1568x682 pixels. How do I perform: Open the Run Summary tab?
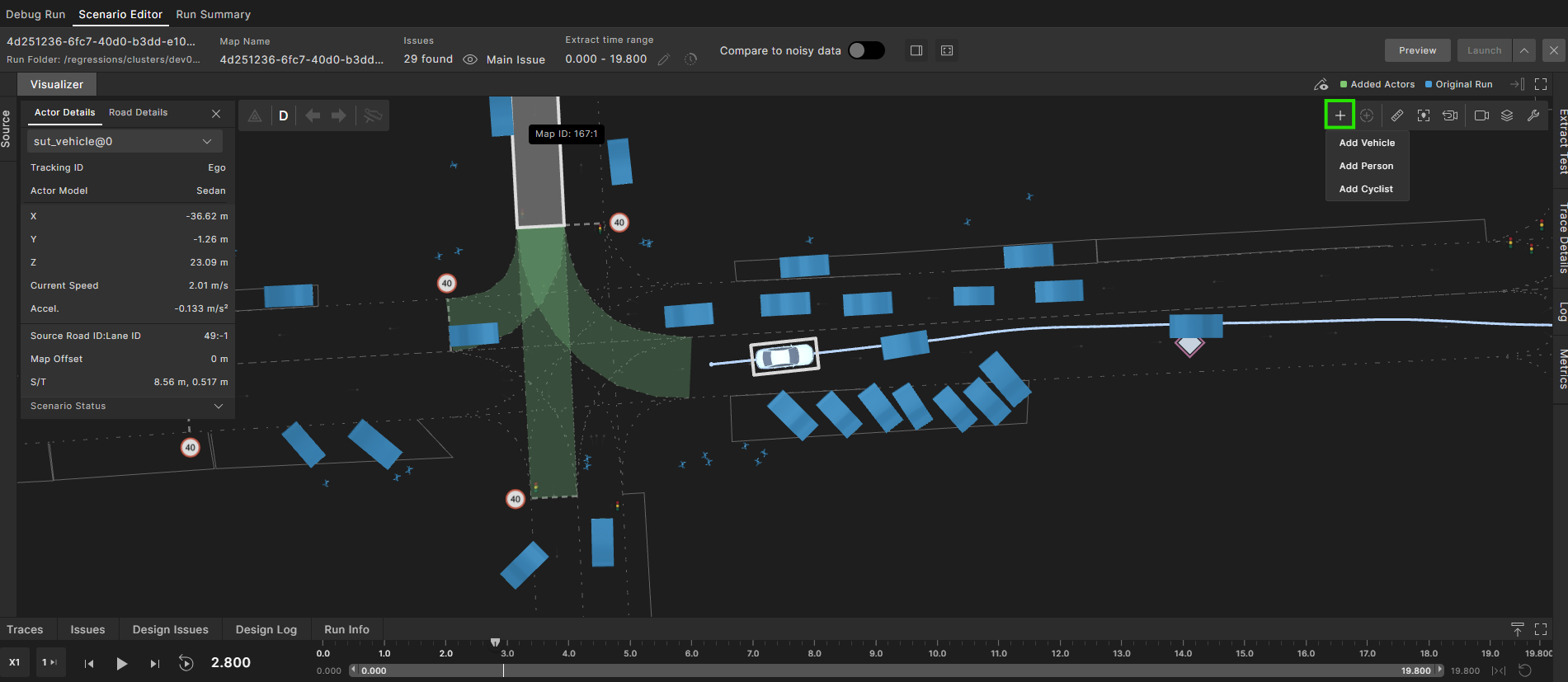pyautogui.click(x=213, y=14)
